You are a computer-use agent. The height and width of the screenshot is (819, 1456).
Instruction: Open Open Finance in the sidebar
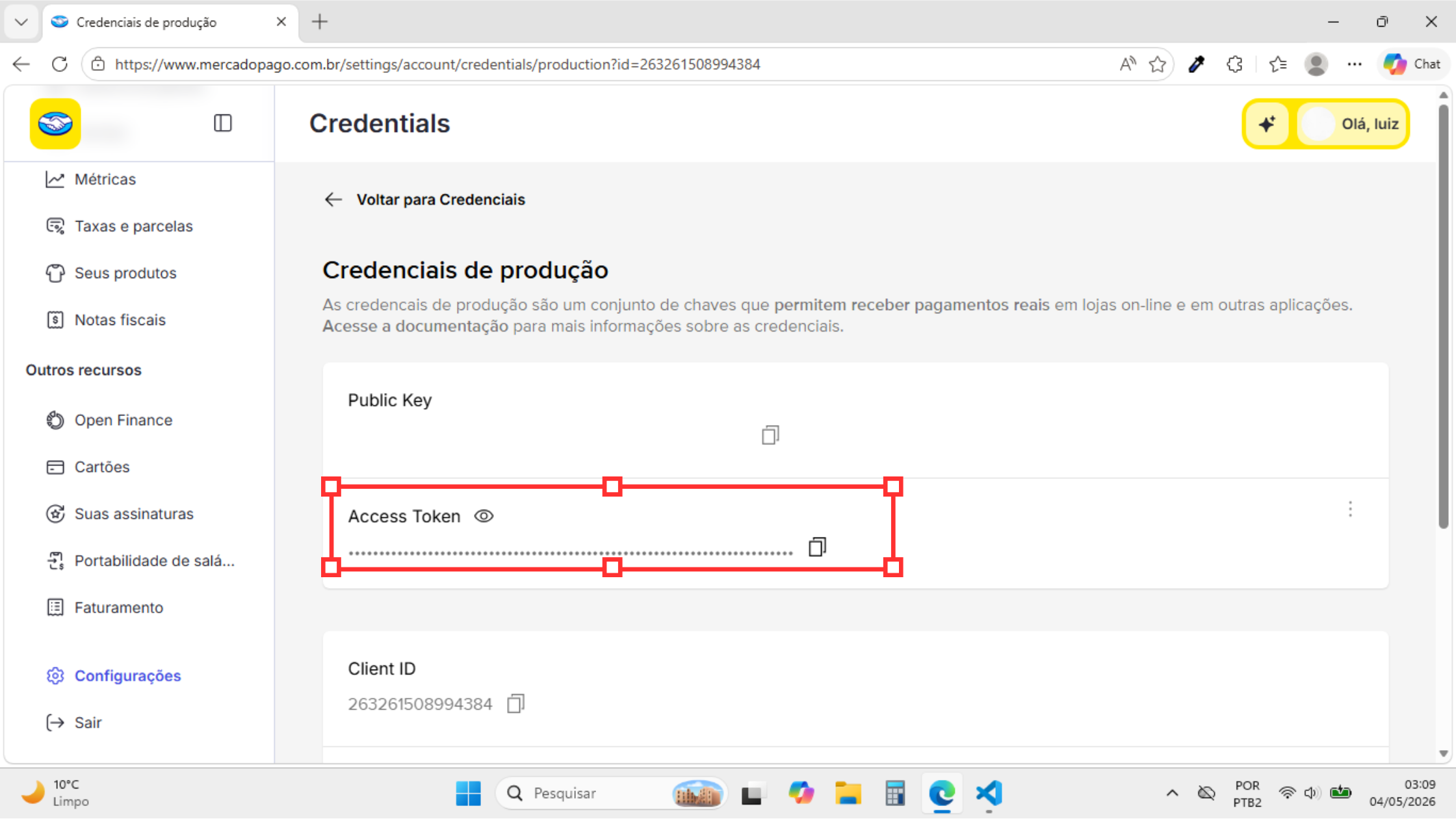pos(109,420)
